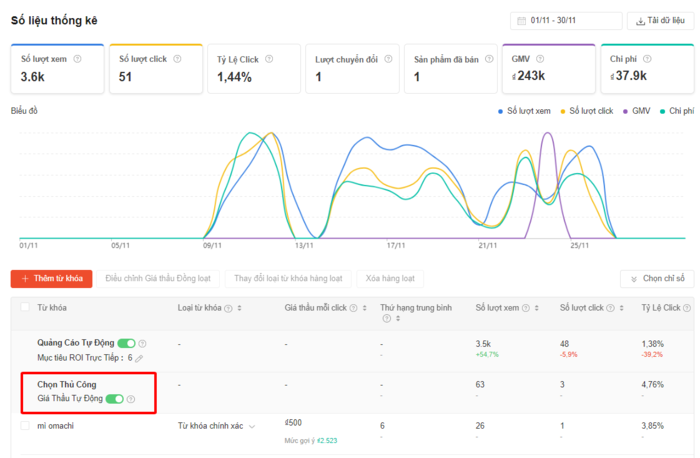Tick the checkbox for keyword mì omachi
700x458 pixels.
(25, 427)
